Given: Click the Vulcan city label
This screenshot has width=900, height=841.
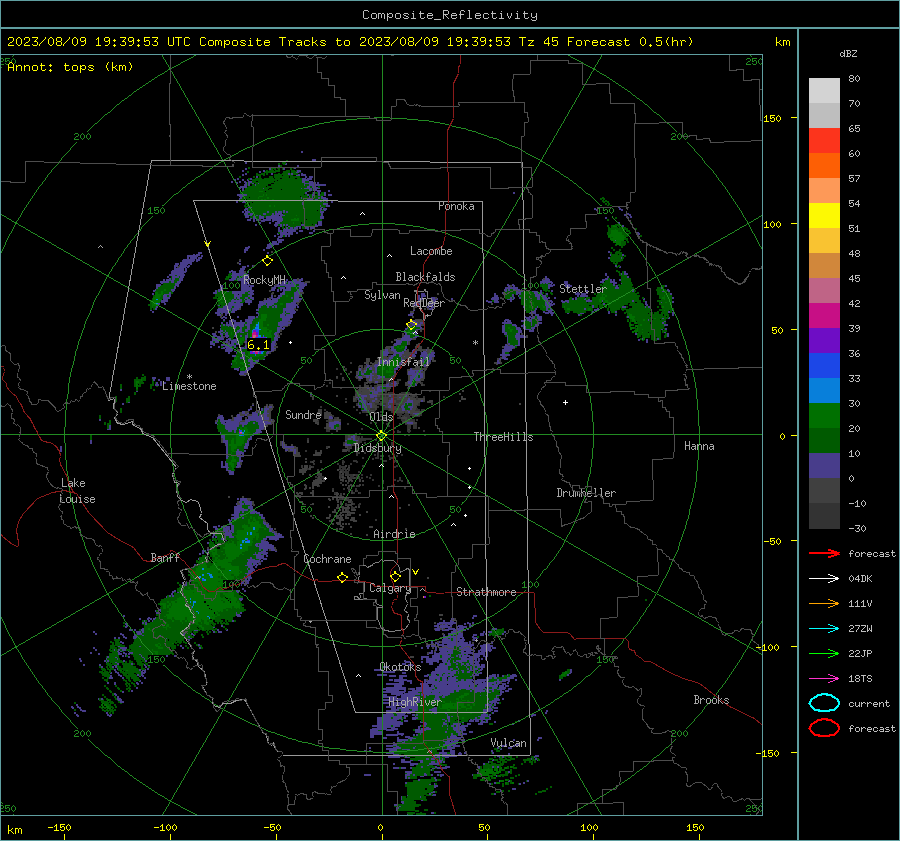Looking at the screenshot, I should [x=508, y=743].
